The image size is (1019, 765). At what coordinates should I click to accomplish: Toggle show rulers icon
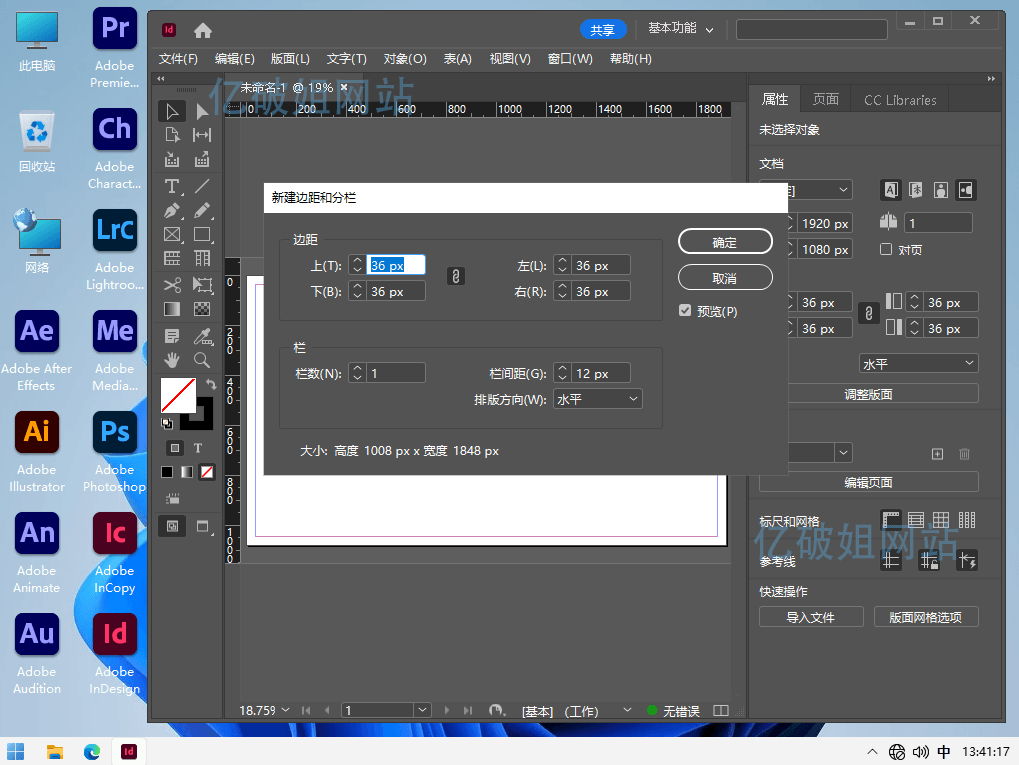891,520
